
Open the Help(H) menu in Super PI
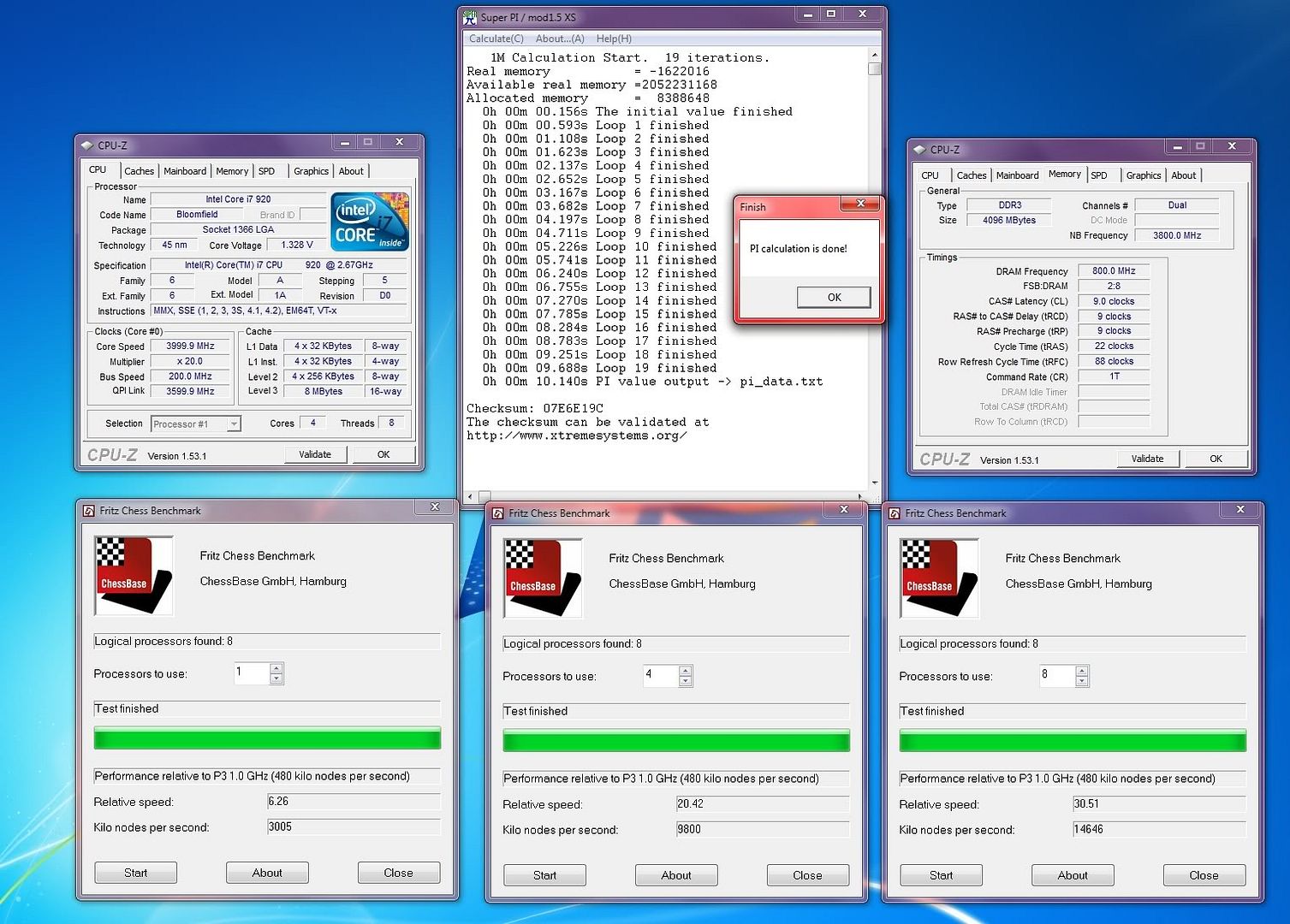[614, 38]
